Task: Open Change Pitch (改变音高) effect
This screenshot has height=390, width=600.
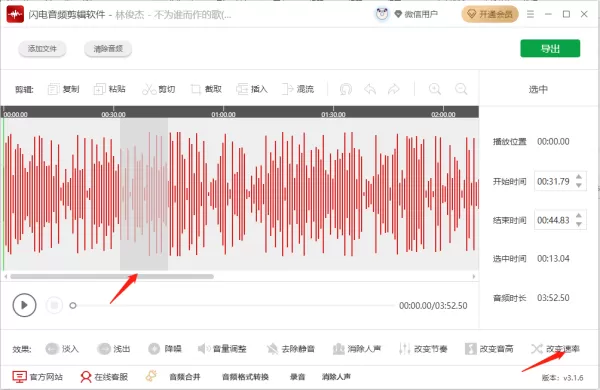Action: 489,349
